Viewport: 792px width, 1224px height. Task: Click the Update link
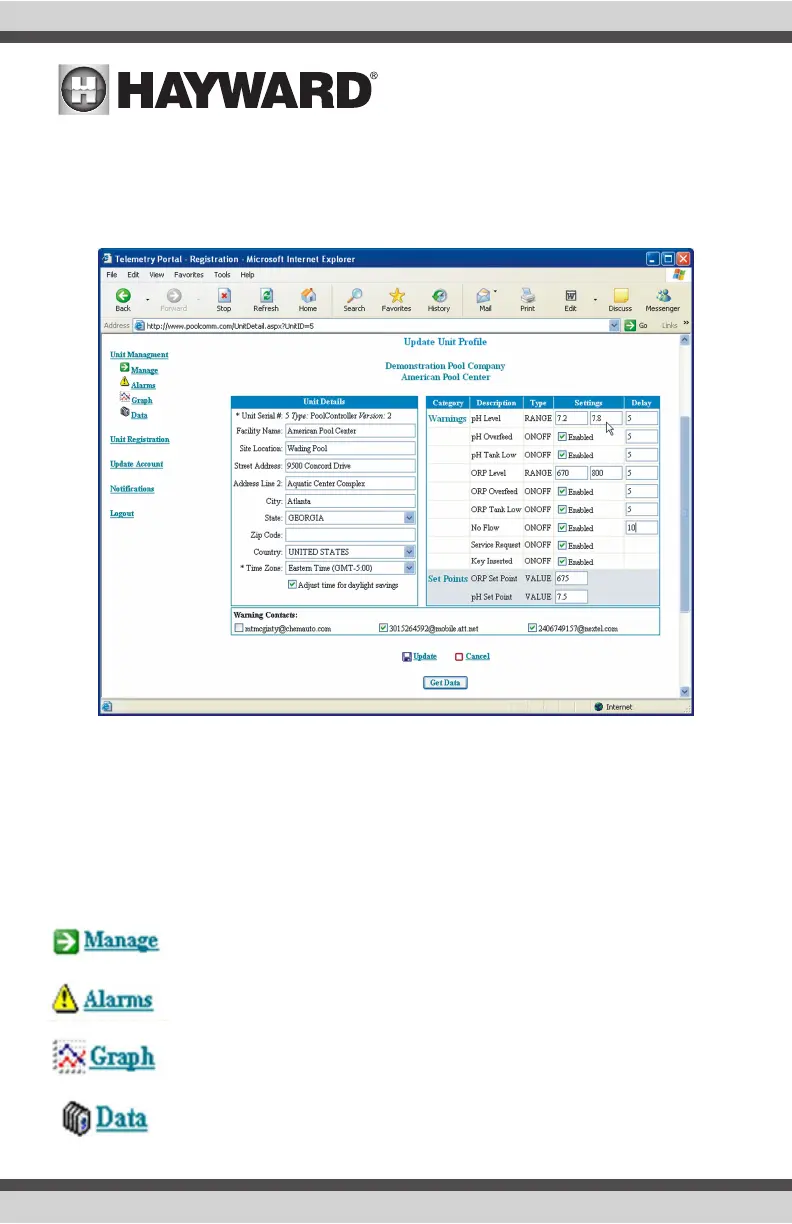pos(425,657)
